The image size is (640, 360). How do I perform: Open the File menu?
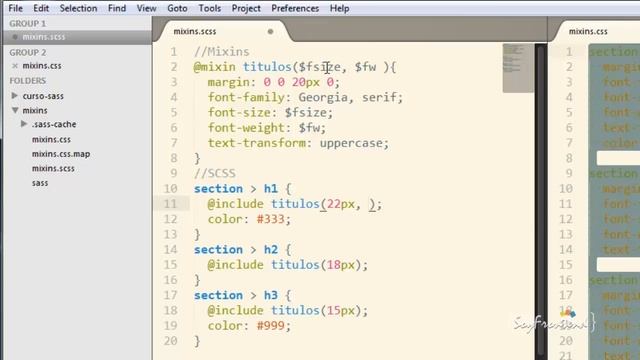(x=16, y=8)
